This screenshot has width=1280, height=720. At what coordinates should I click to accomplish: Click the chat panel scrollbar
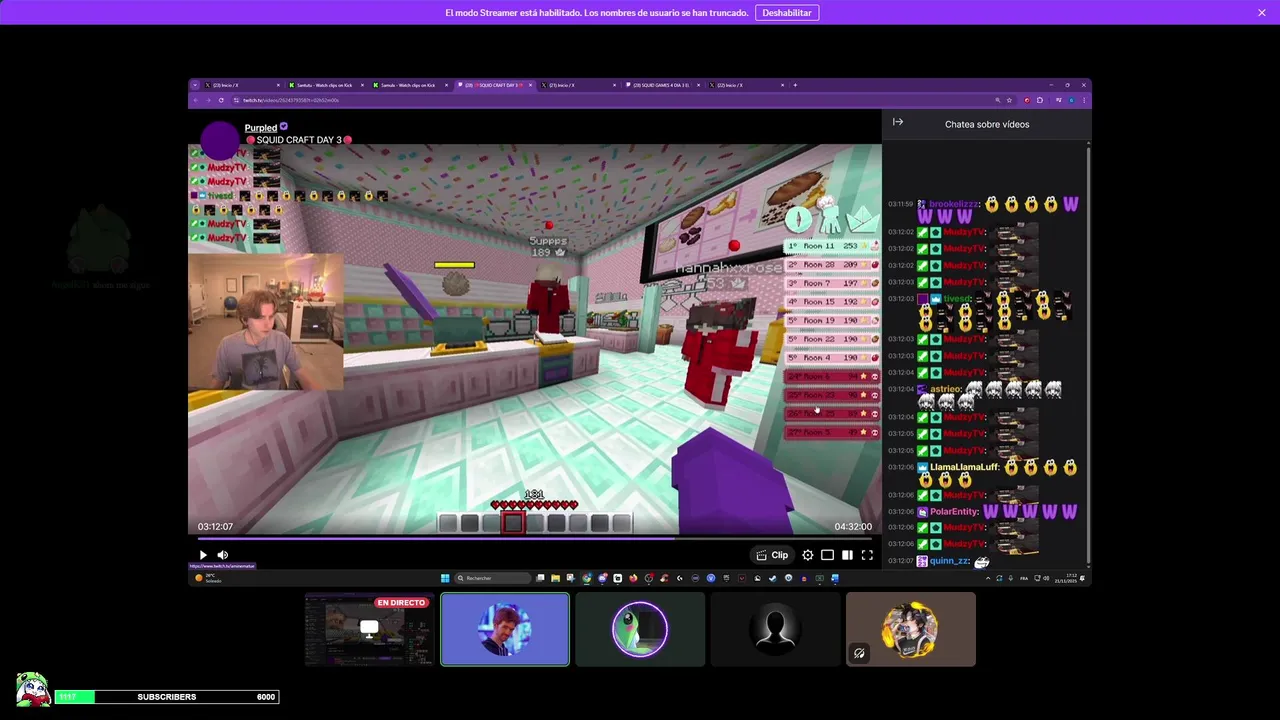[x=1088, y=355]
